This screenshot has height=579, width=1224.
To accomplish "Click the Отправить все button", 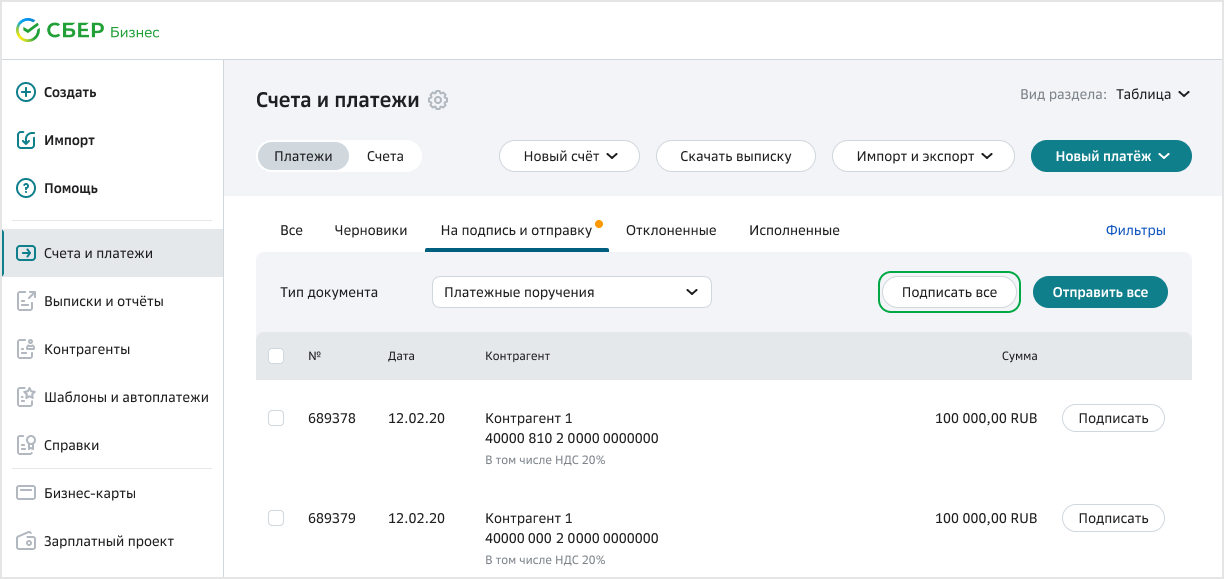I will pyautogui.click(x=1100, y=292).
